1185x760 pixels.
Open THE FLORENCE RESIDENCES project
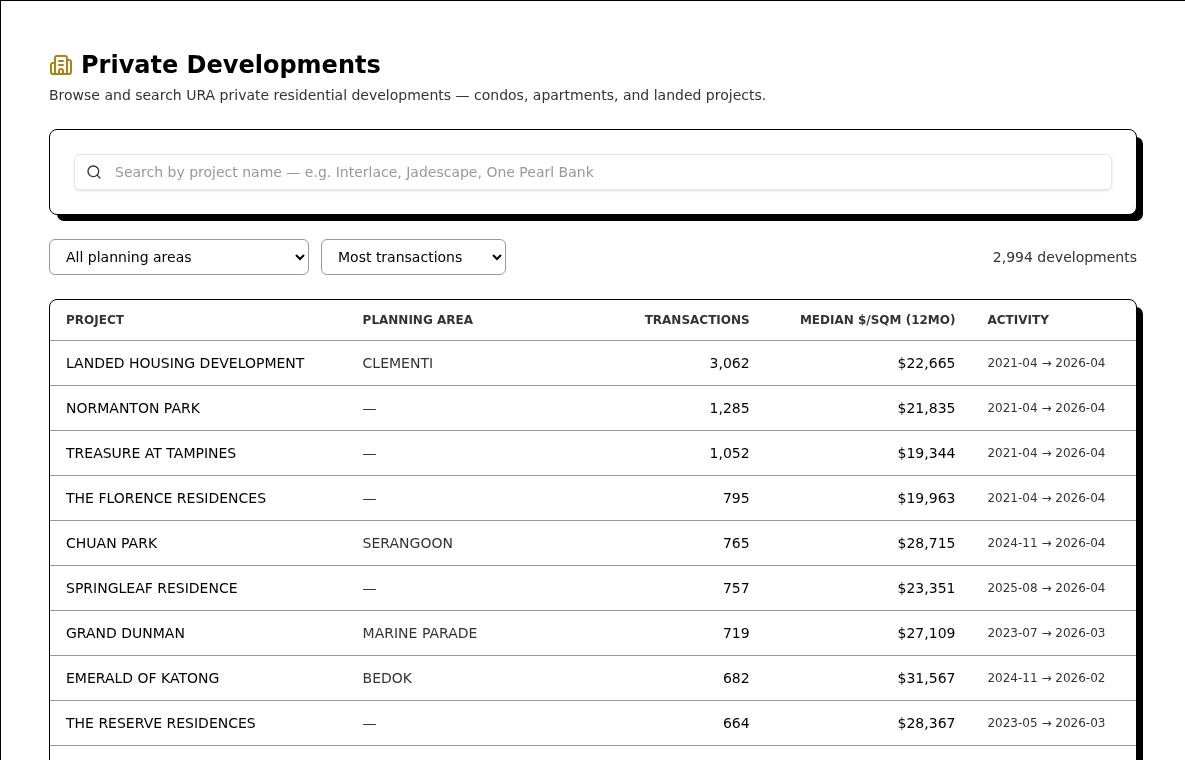(166, 499)
